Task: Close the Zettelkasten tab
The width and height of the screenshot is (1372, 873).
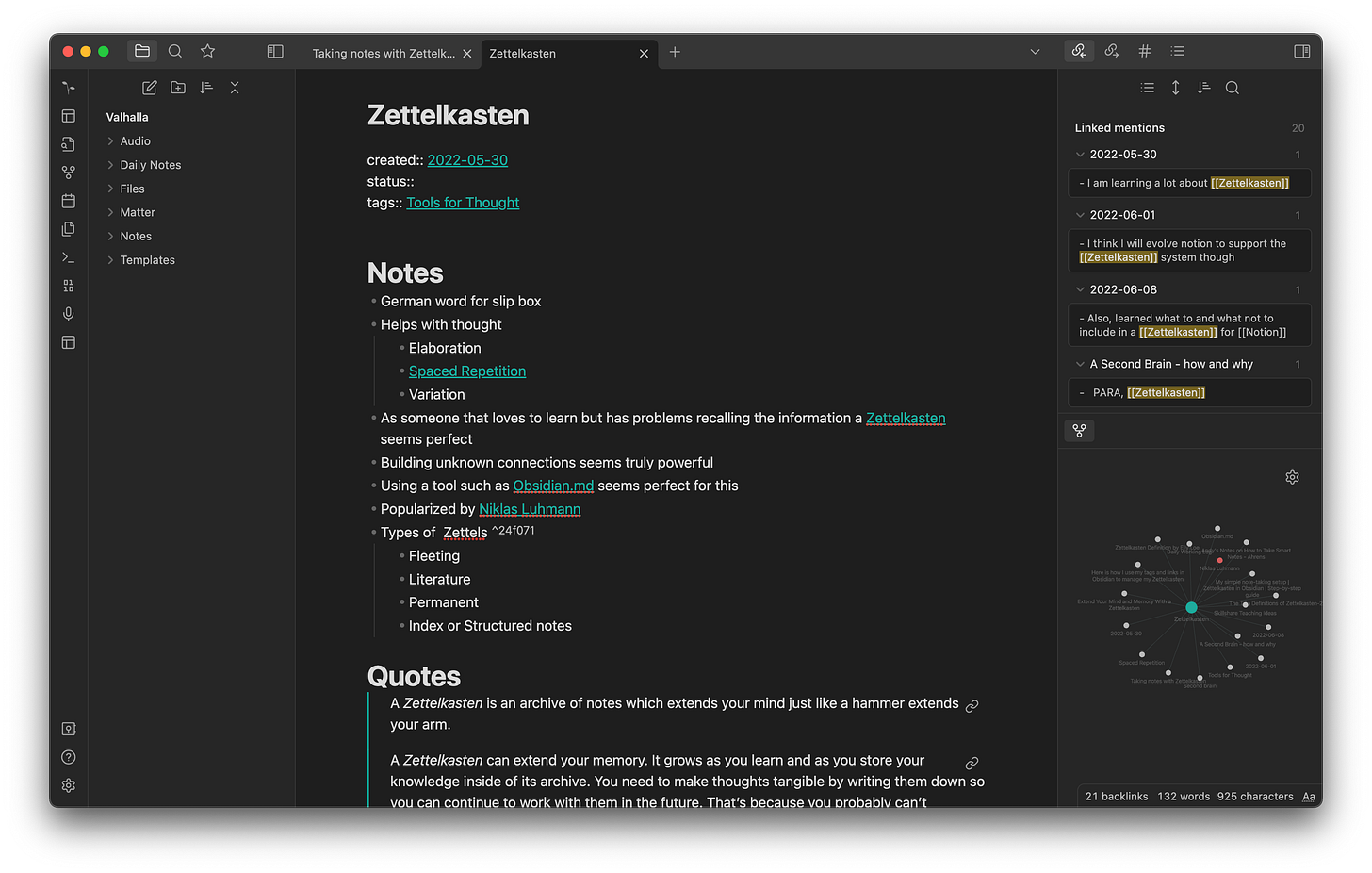Action: pos(645,54)
